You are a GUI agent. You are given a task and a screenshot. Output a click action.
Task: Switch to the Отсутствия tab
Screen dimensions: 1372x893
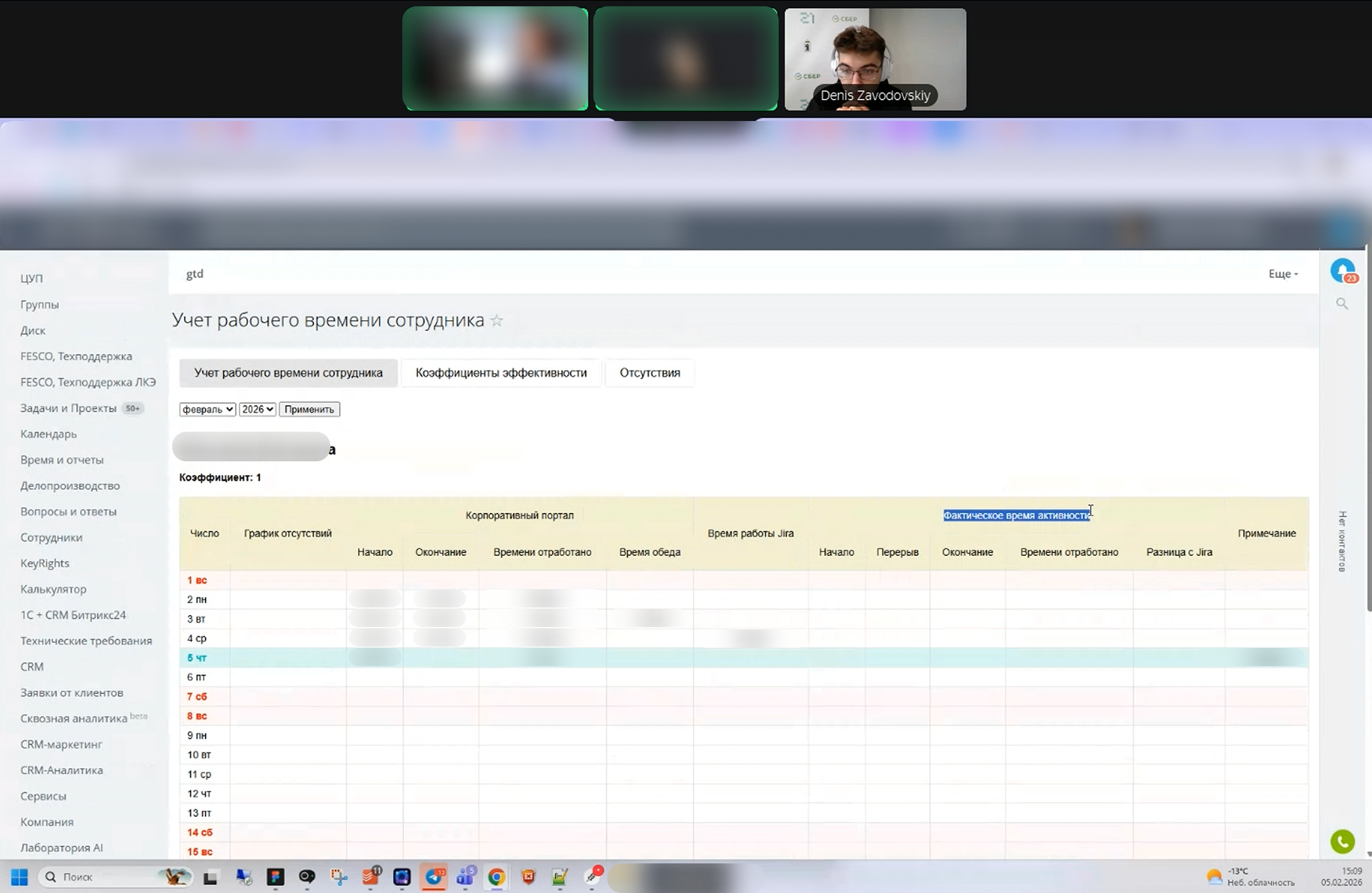click(x=649, y=373)
